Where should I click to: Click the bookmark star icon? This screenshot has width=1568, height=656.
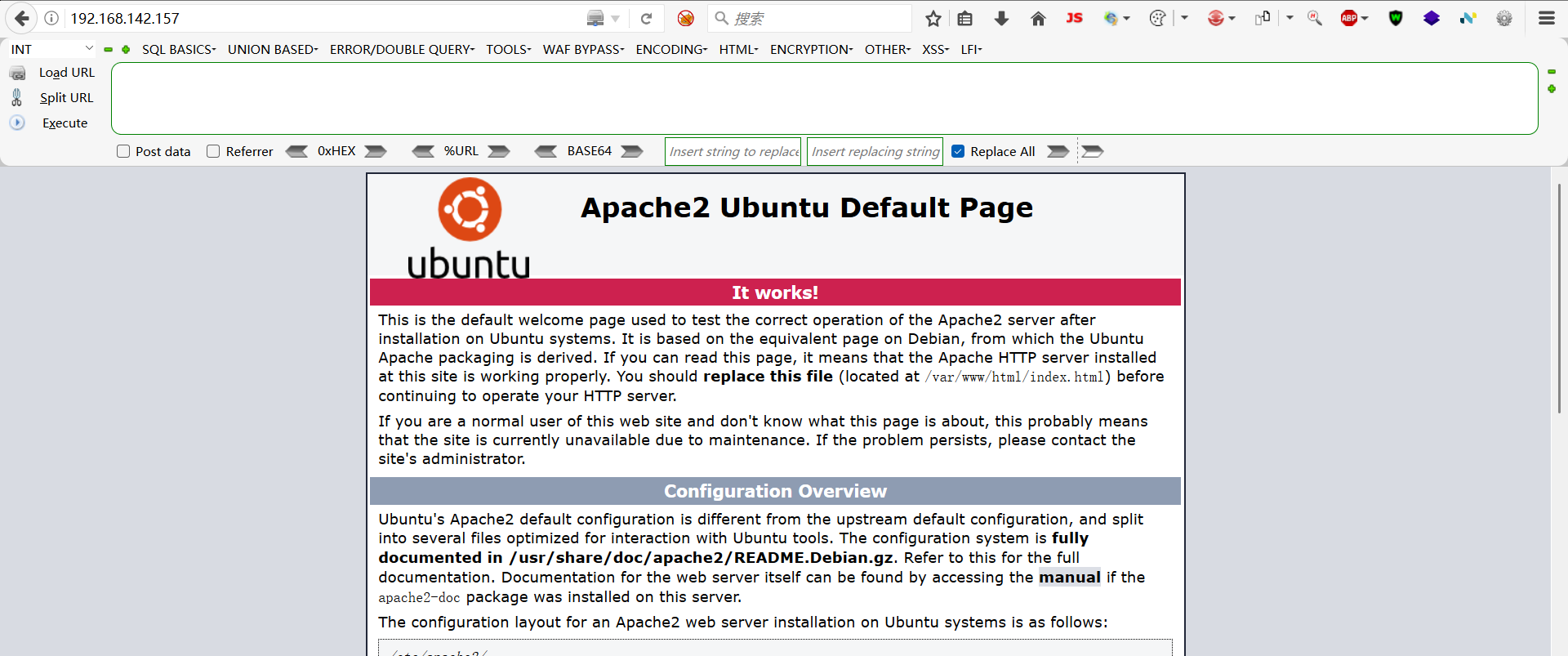(933, 18)
